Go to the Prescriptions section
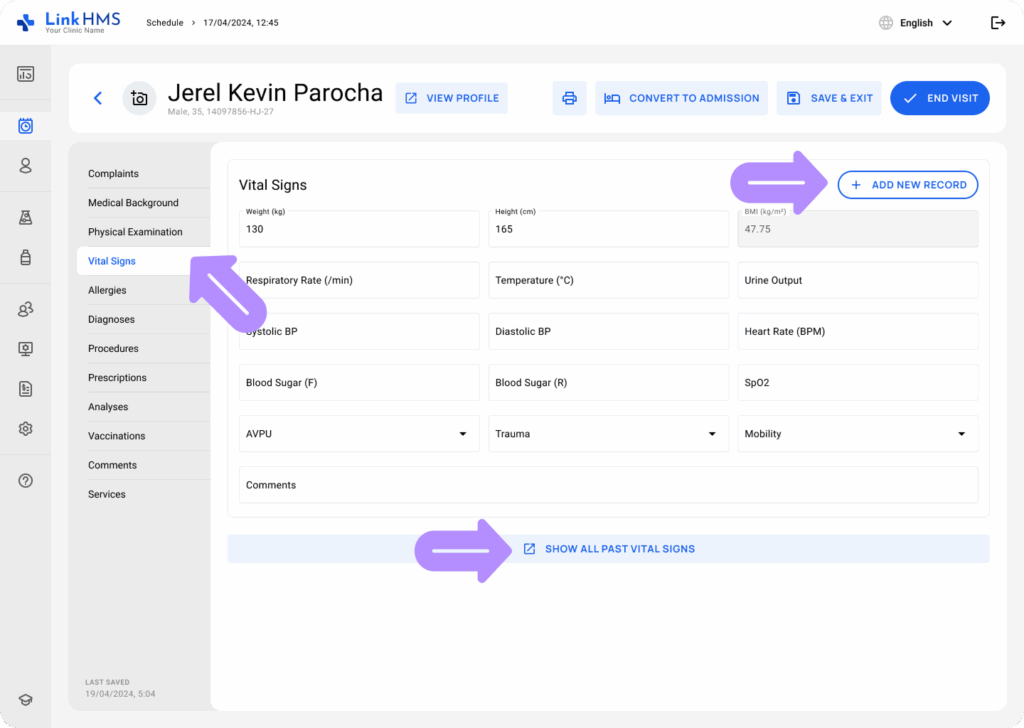Image resolution: width=1024 pixels, height=728 pixels. [117, 378]
